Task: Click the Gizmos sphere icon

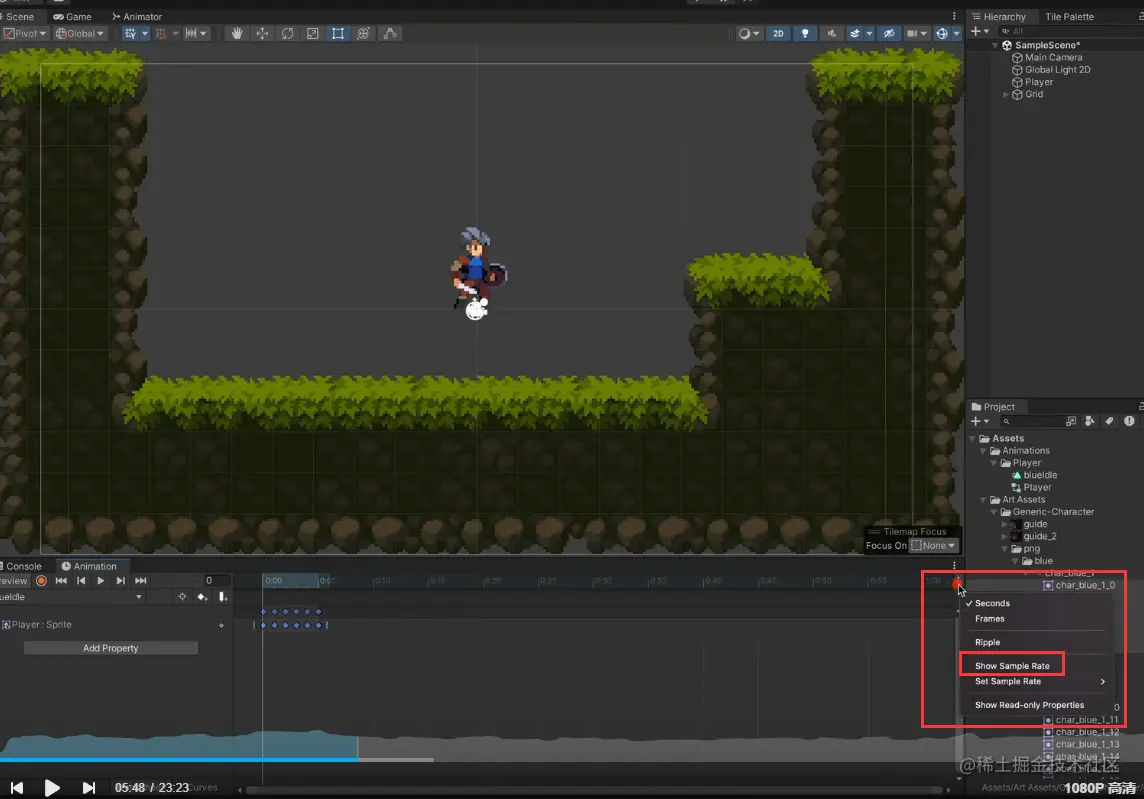Action: [942, 34]
